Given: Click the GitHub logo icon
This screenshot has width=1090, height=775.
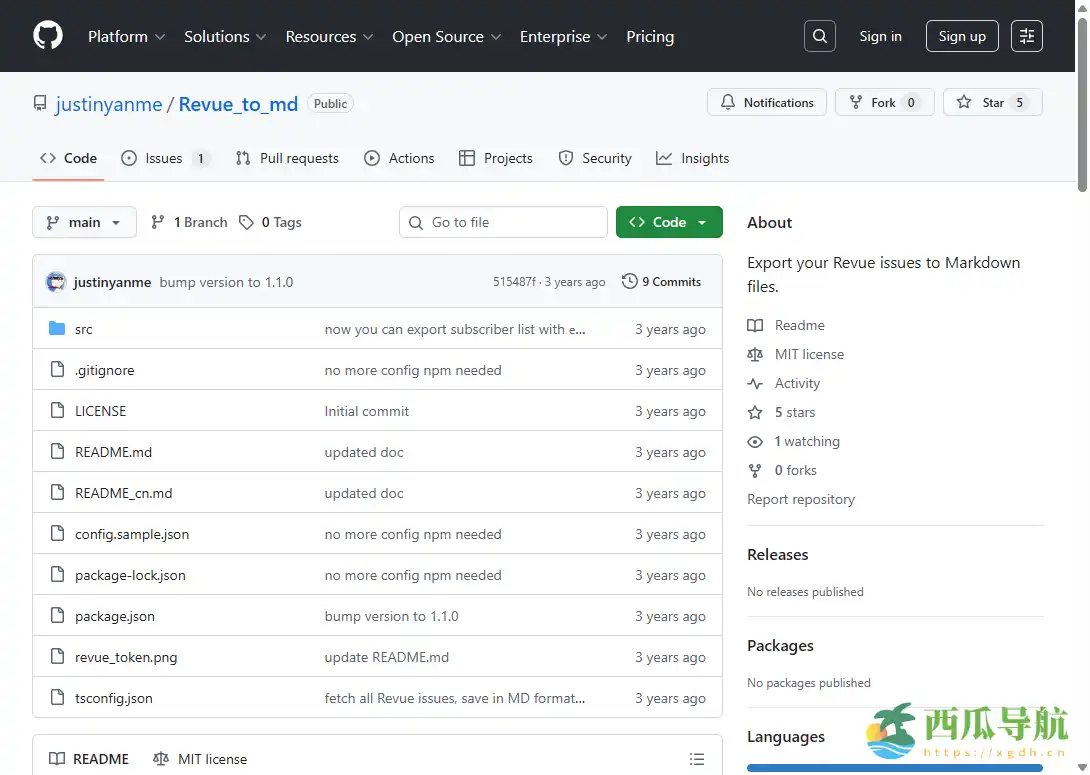Looking at the screenshot, I should click(48, 36).
